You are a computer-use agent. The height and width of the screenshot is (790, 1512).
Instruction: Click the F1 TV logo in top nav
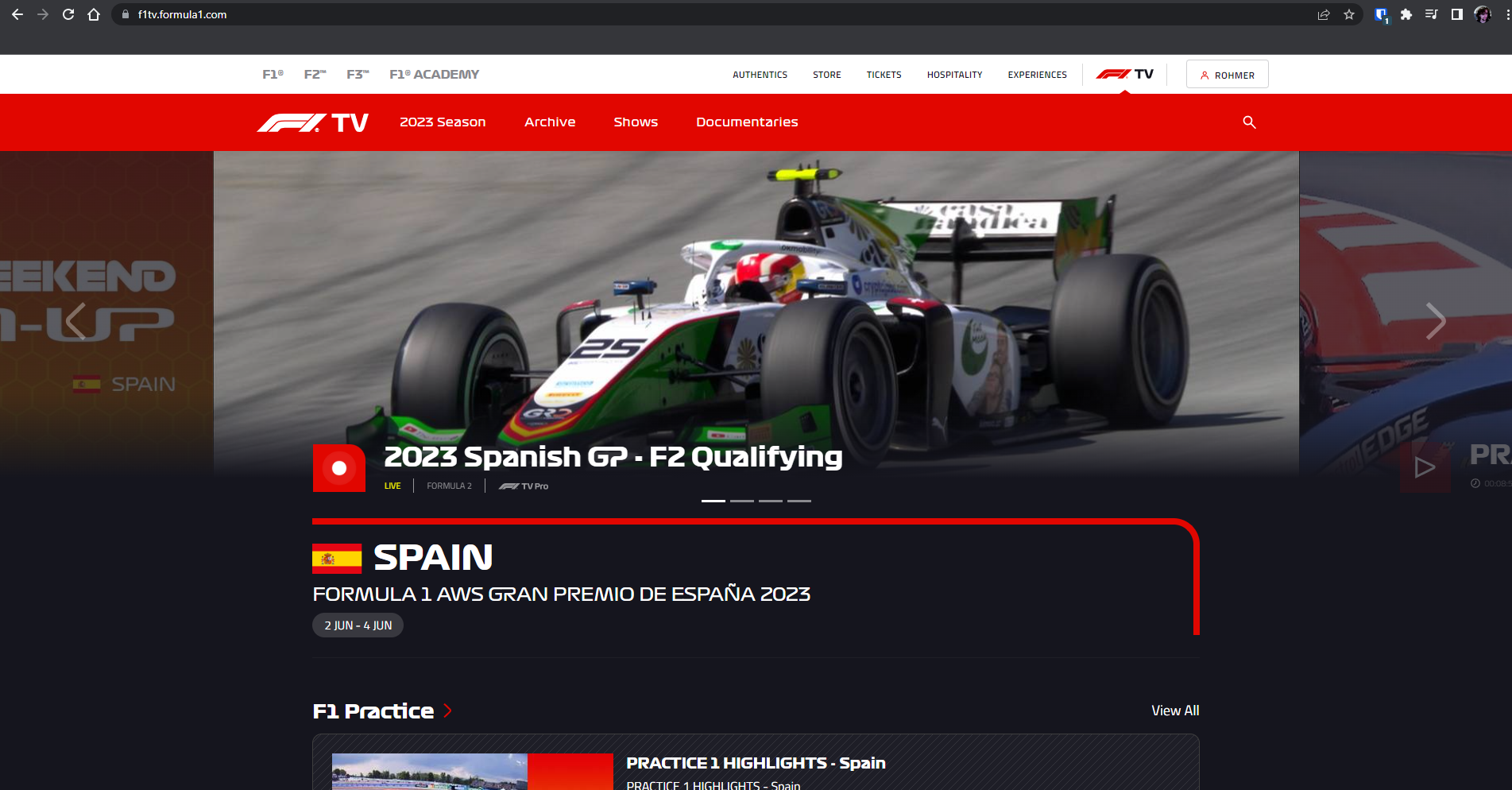[x=1124, y=74]
